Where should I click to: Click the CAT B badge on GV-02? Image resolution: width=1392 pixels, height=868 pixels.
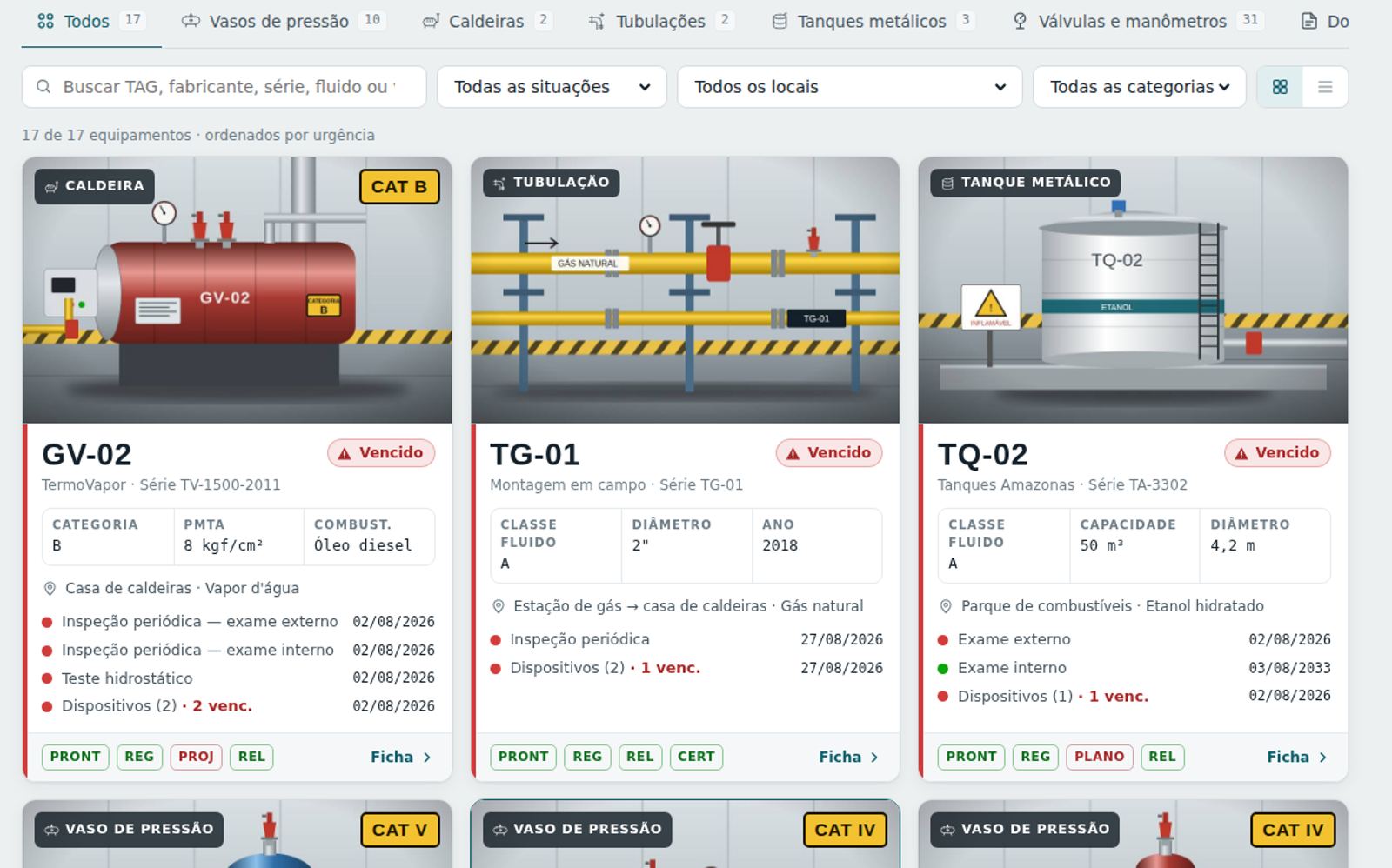click(399, 187)
